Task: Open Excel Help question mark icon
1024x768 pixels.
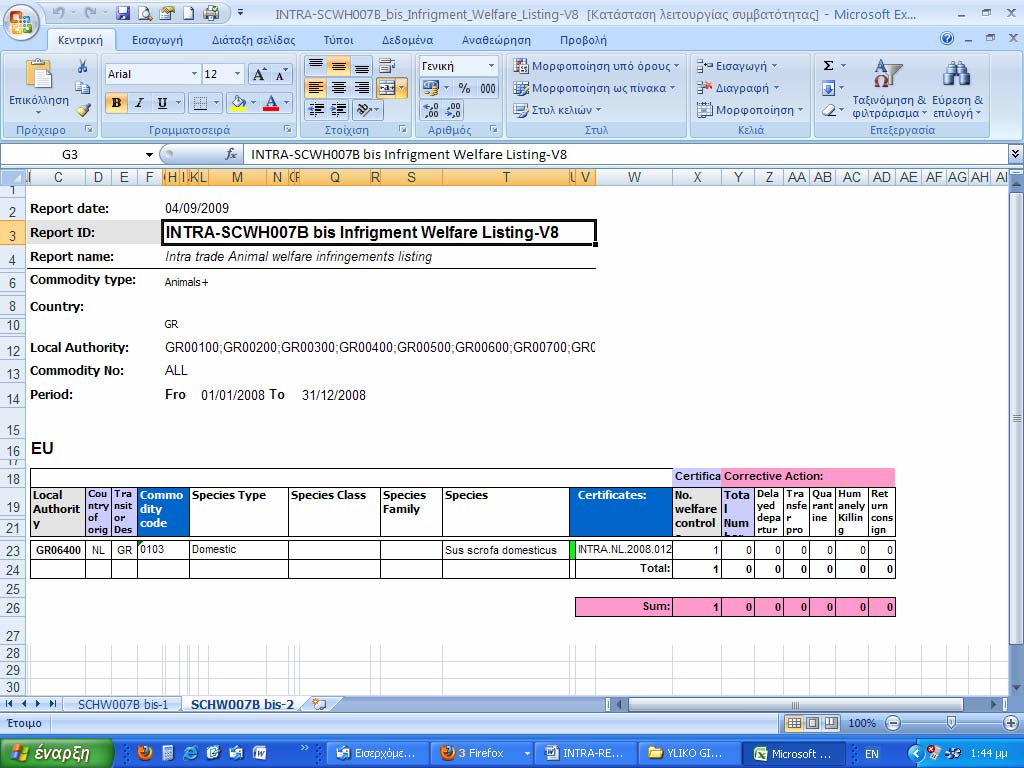Action: (947, 39)
